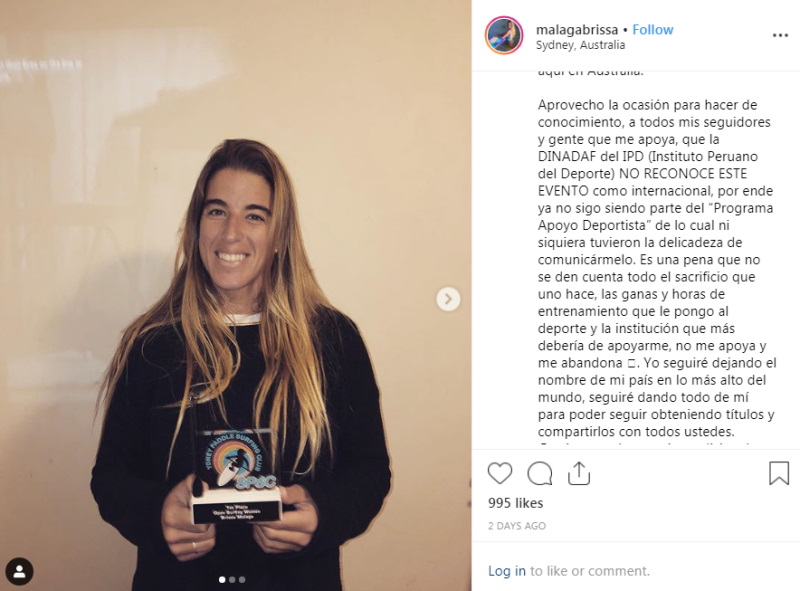Share the post using the upload arrow icon
This screenshot has width=800, height=591.
579,473
